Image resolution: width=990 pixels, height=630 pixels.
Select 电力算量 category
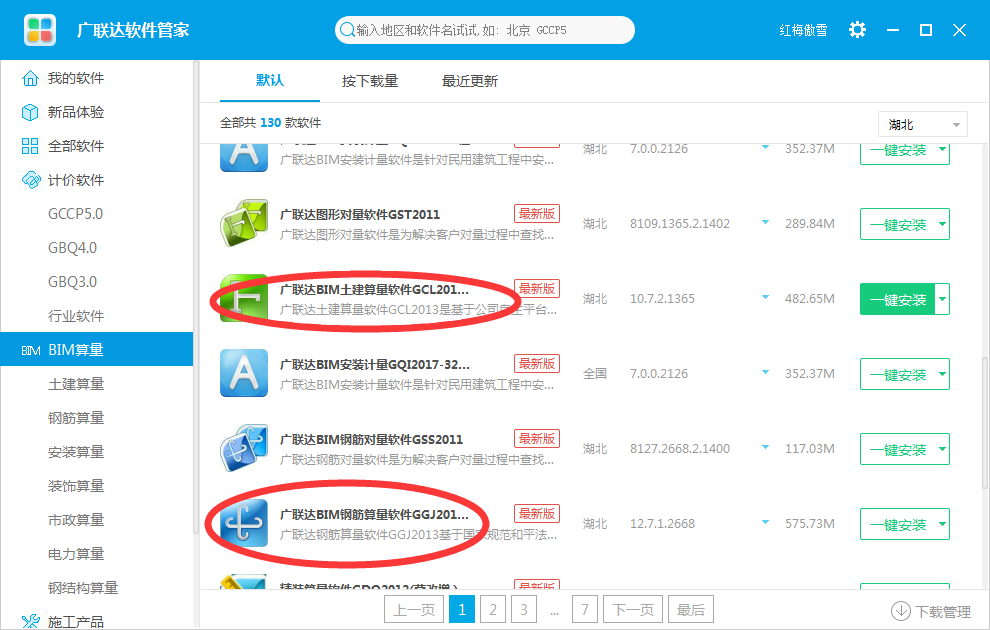click(76, 554)
